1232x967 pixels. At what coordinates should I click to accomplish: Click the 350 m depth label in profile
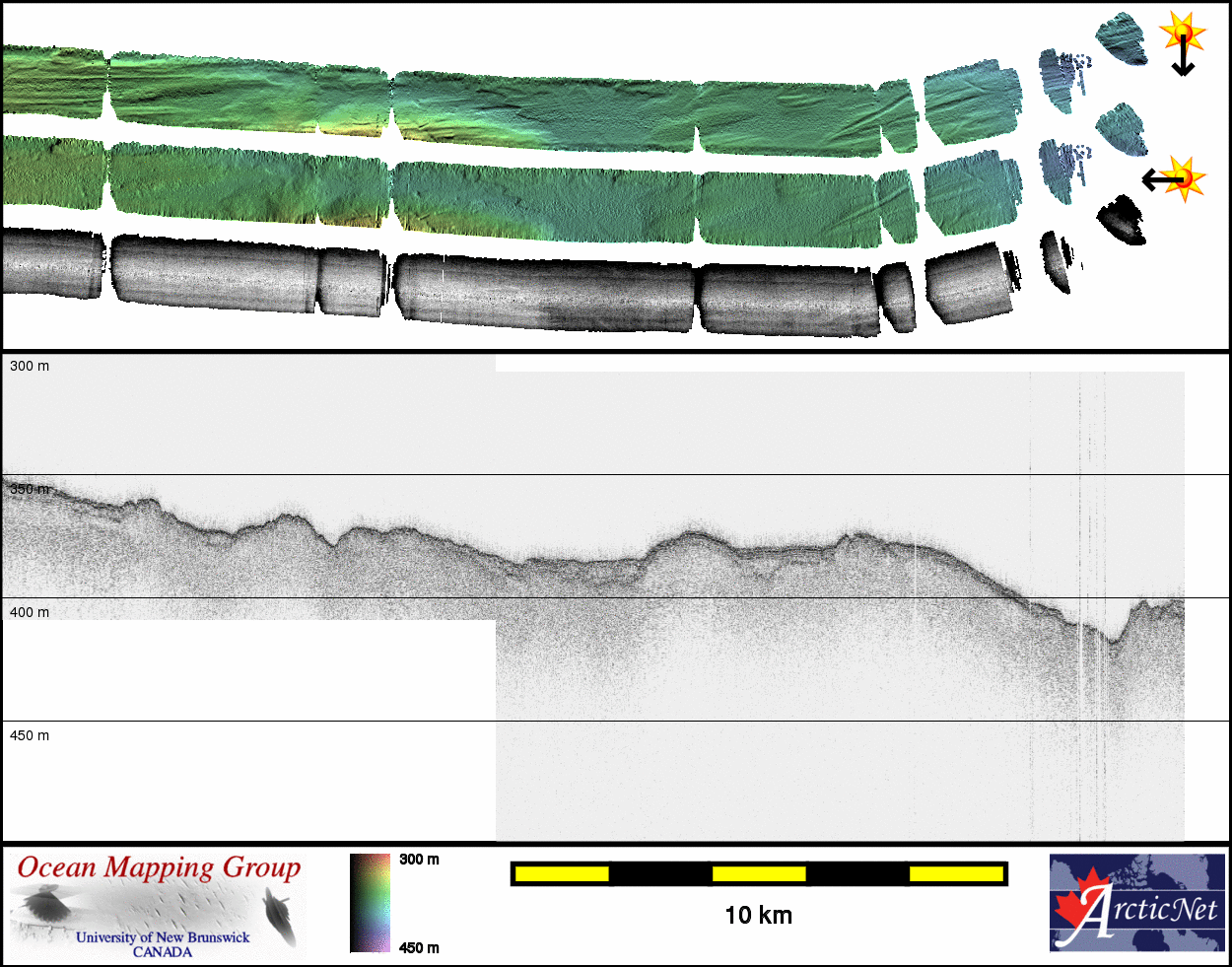(30, 489)
